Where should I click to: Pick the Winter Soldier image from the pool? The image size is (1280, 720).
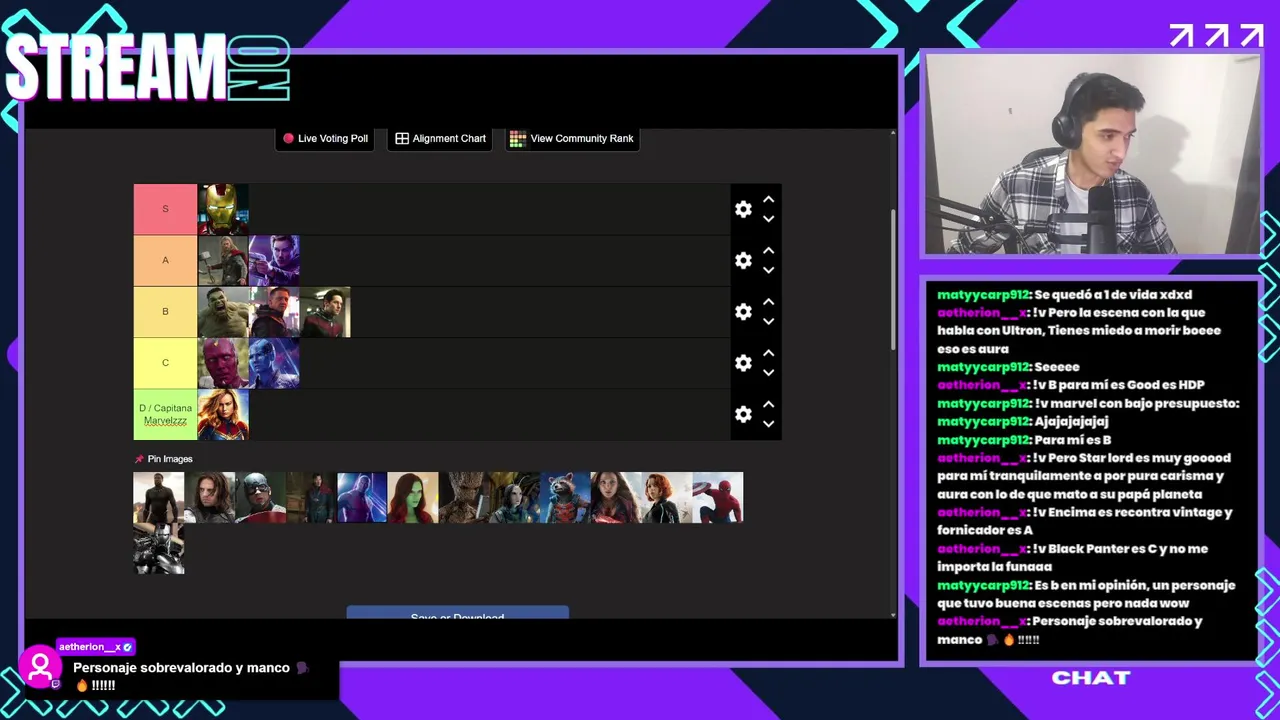210,497
